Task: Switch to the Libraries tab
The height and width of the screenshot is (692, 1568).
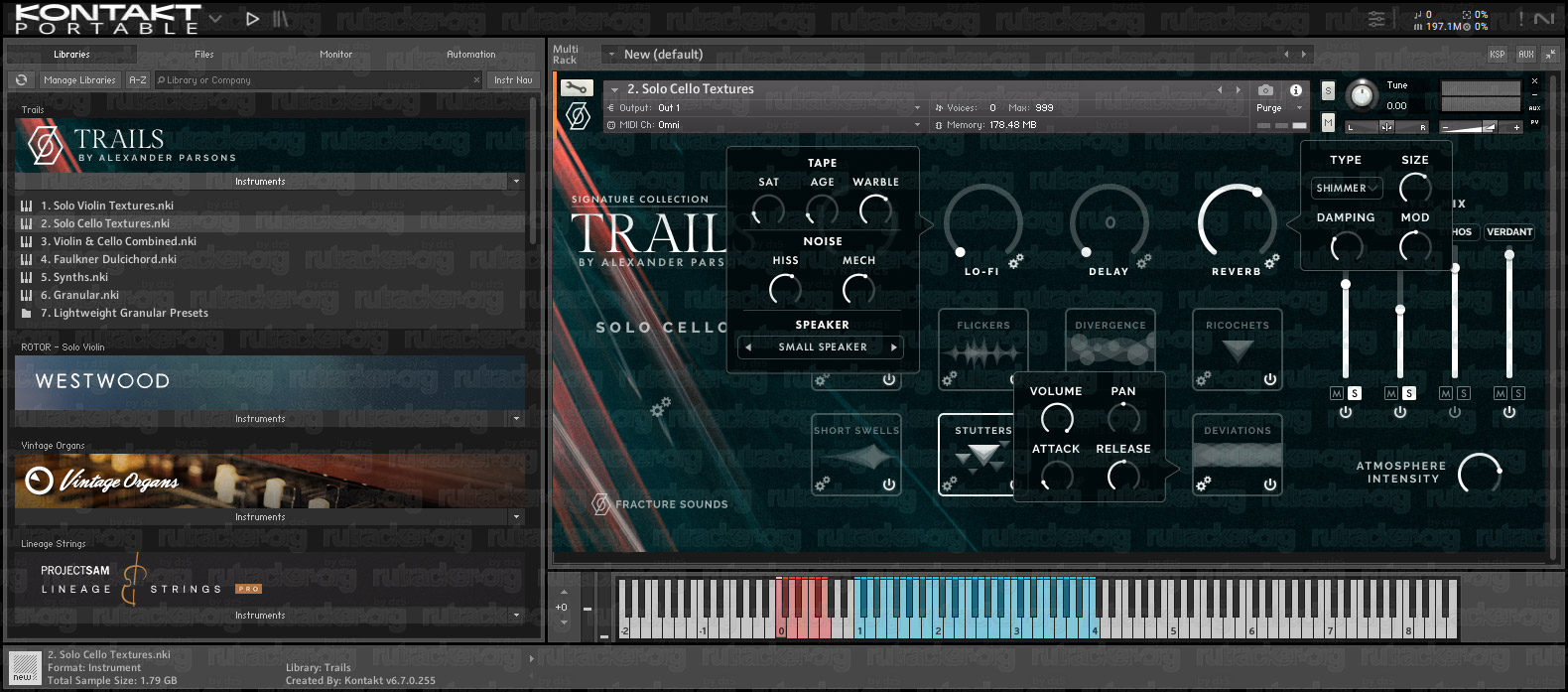Action: [71, 55]
